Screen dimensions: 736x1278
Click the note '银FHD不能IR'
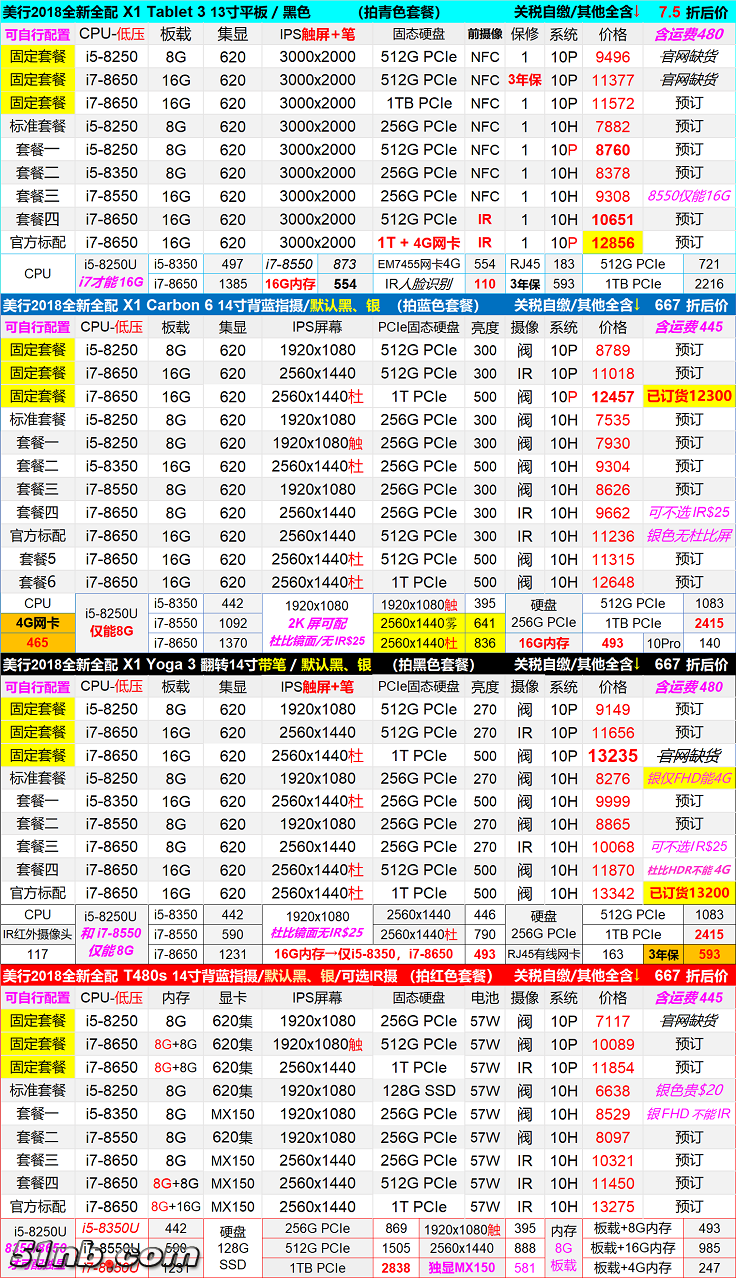(x=689, y=1114)
